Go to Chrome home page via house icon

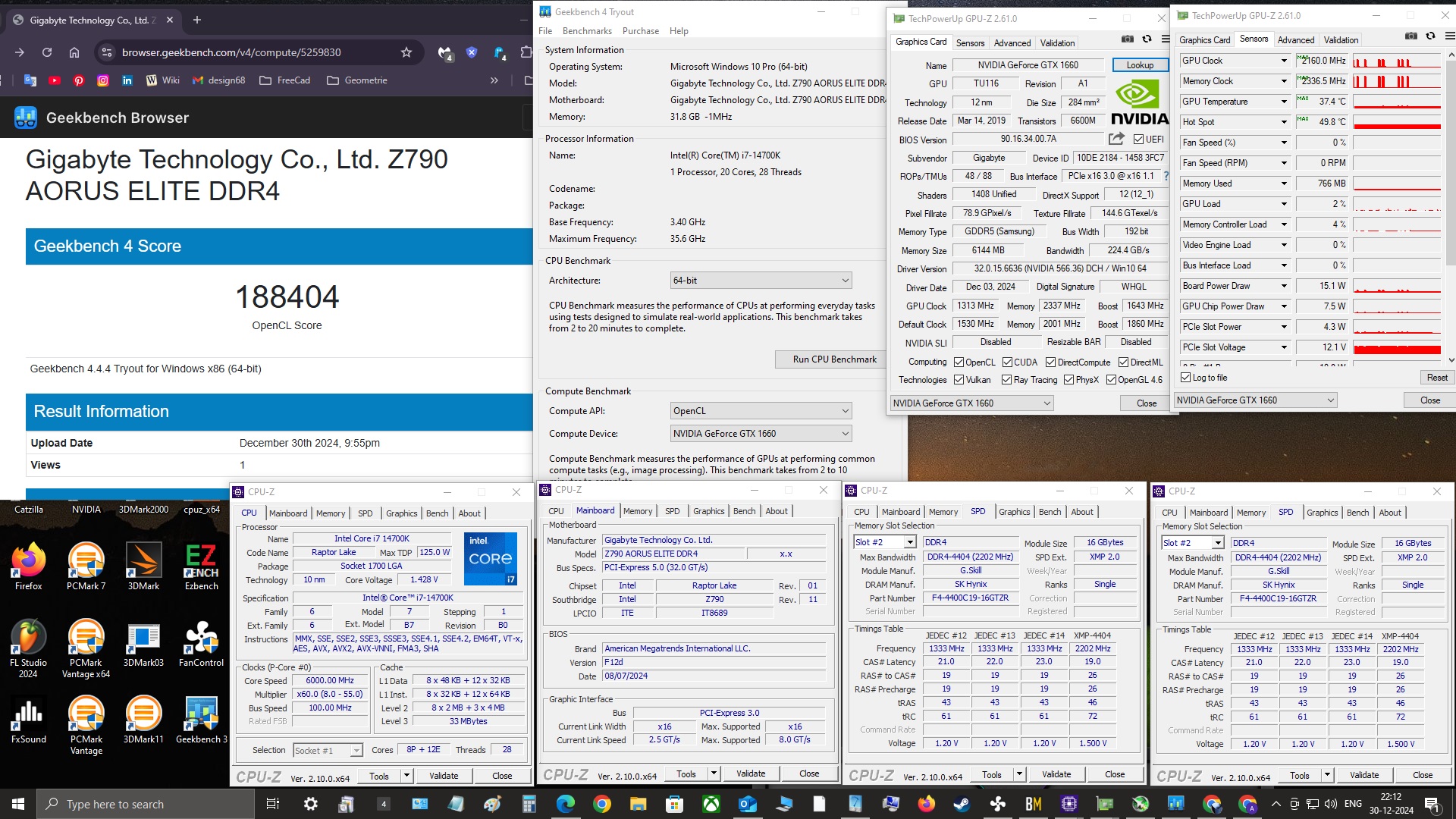[x=74, y=52]
